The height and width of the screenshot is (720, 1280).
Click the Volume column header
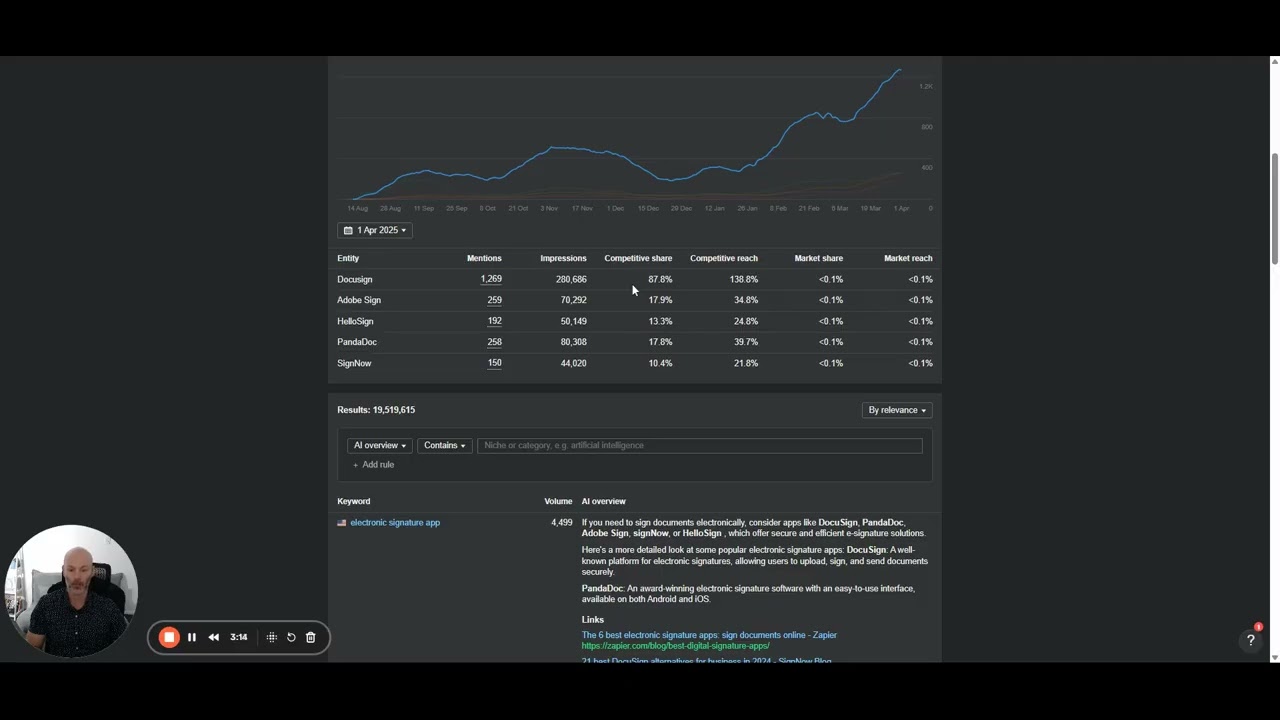(x=558, y=501)
